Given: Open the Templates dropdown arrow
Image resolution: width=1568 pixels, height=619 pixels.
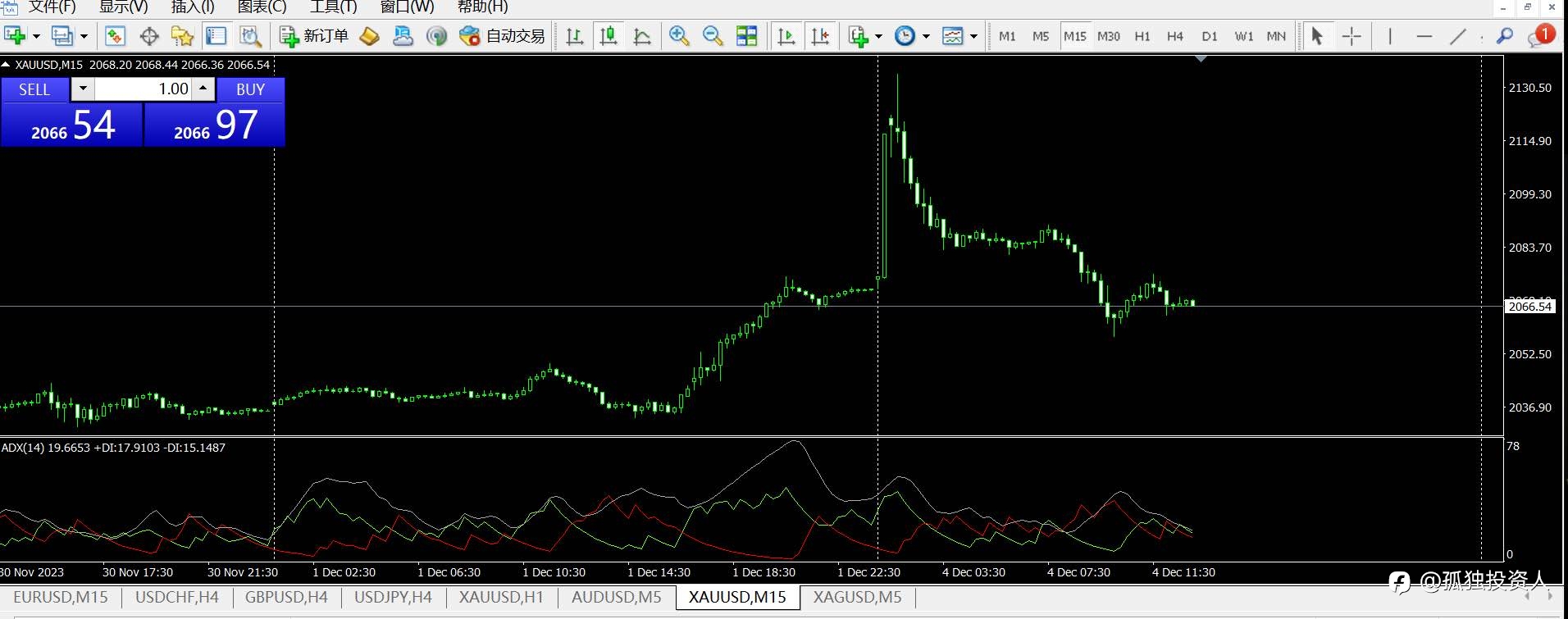Looking at the screenshot, I should point(973,37).
